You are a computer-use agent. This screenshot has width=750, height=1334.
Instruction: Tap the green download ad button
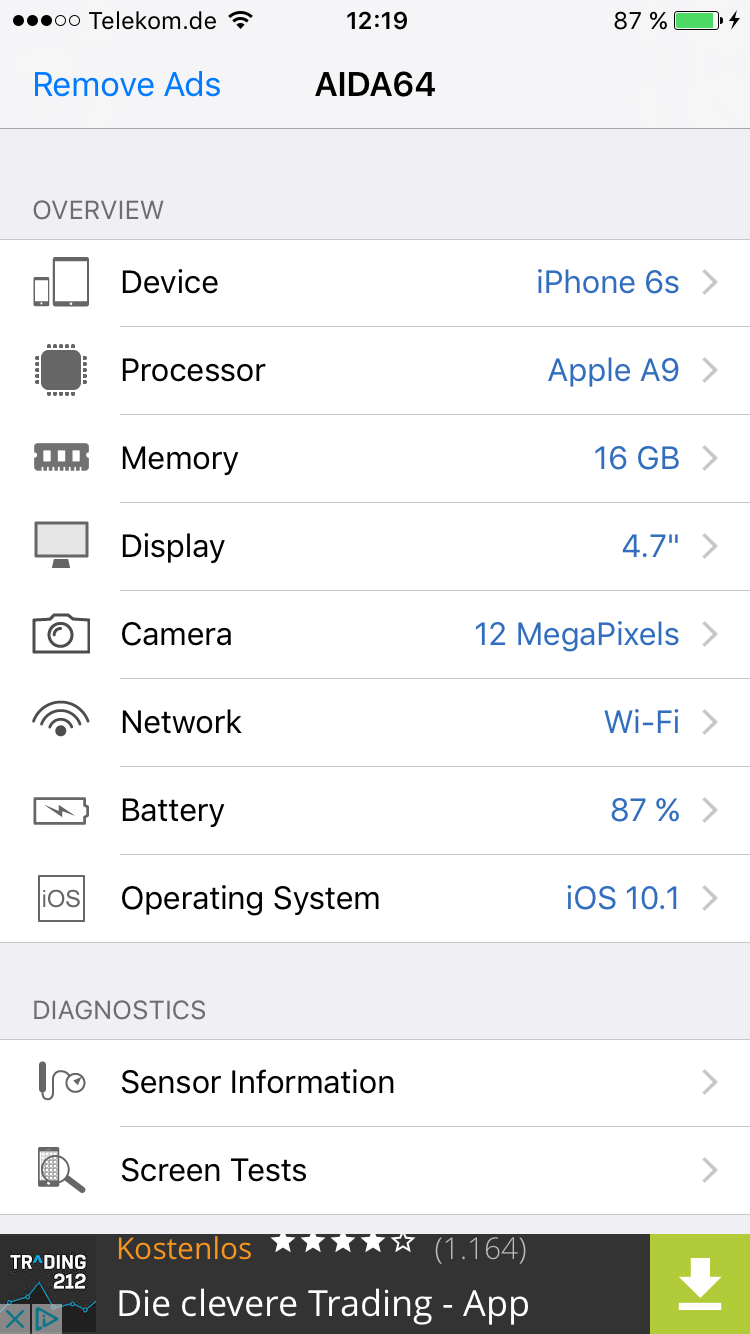pyautogui.click(x=700, y=1284)
